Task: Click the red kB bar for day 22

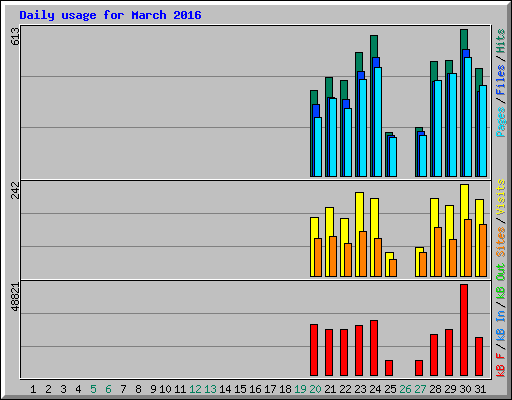Action: coord(344,353)
